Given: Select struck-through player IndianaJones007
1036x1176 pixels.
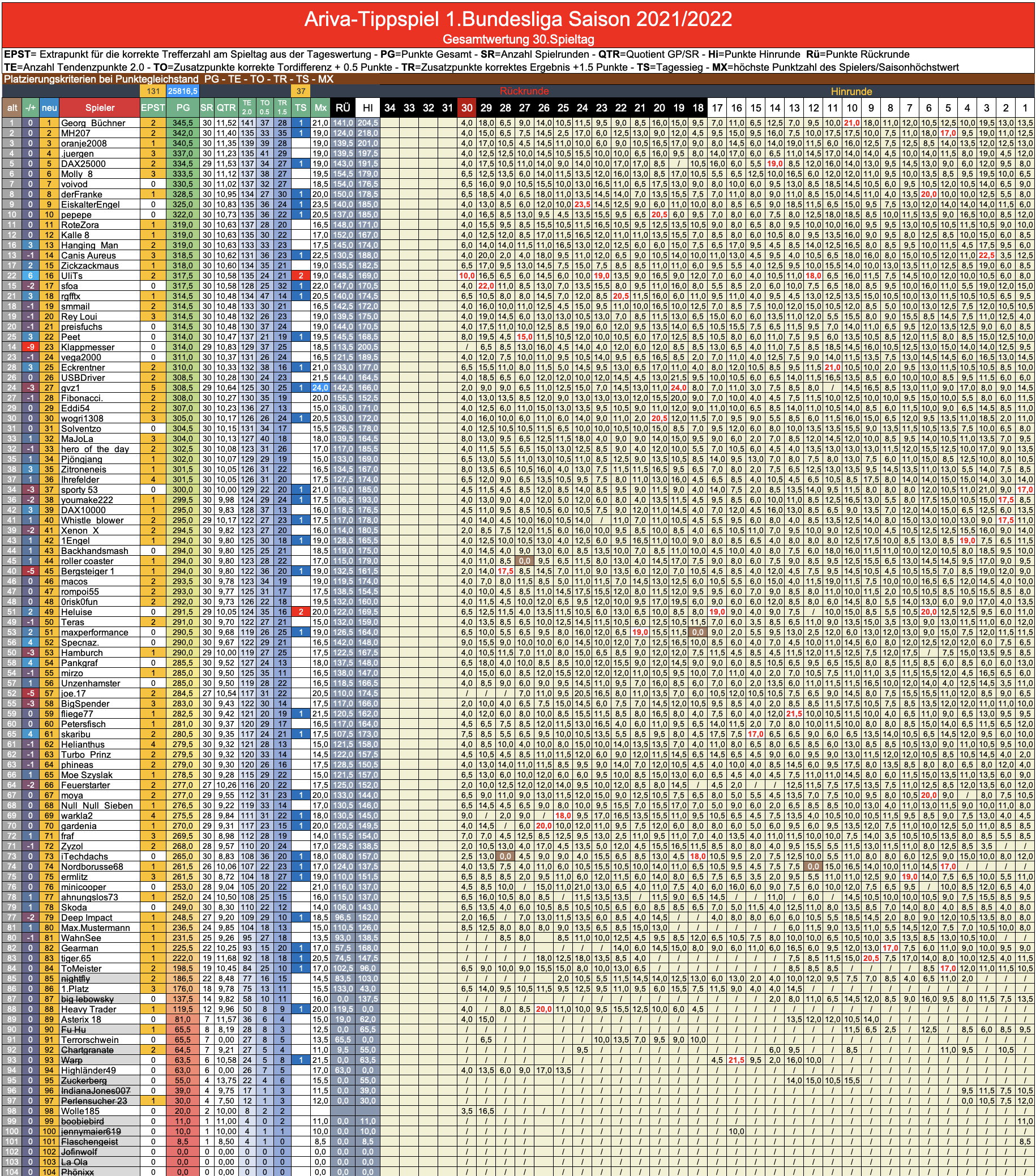Looking at the screenshot, I should click(x=96, y=1092).
